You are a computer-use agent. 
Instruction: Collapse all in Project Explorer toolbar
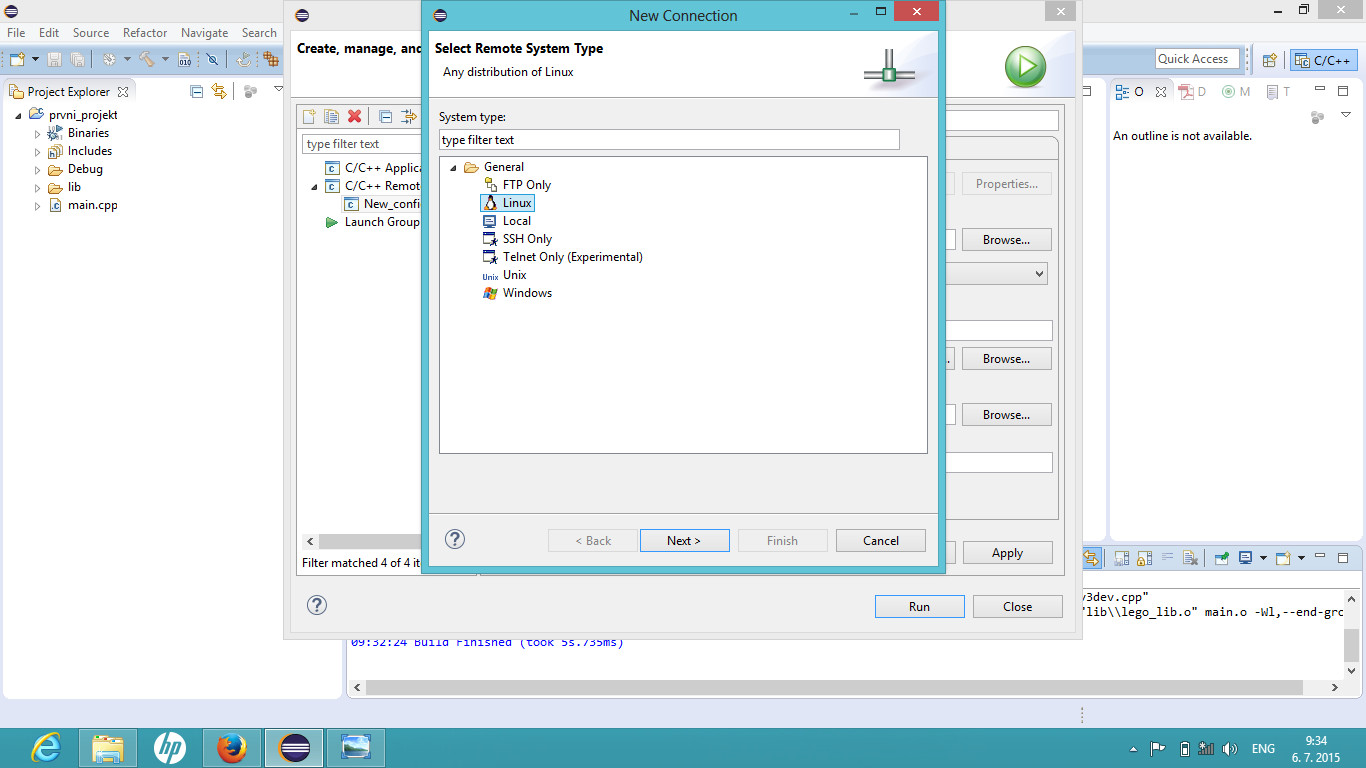[x=197, y=91]
